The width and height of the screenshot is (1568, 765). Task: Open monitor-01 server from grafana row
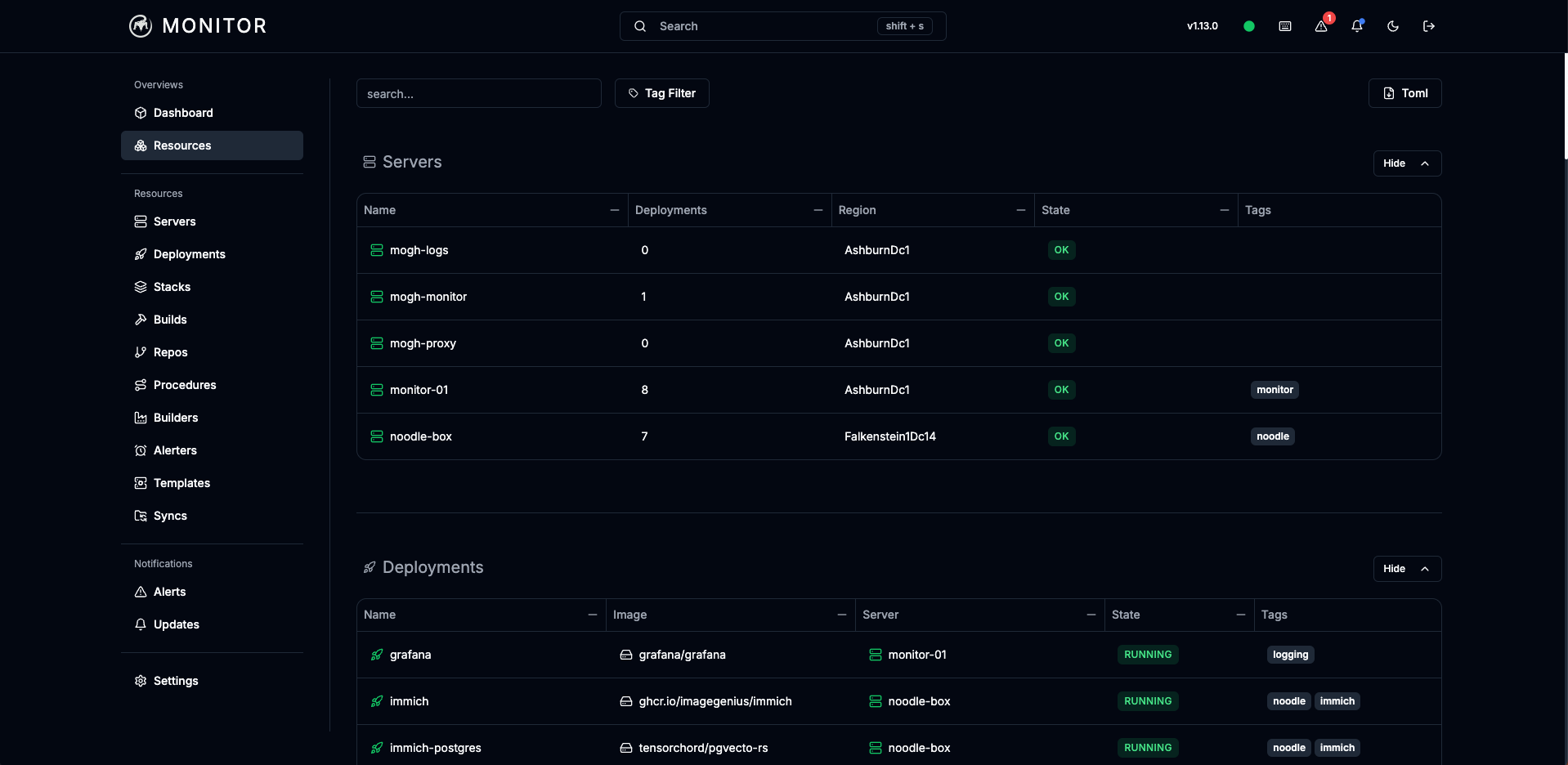tap(917, 655)
